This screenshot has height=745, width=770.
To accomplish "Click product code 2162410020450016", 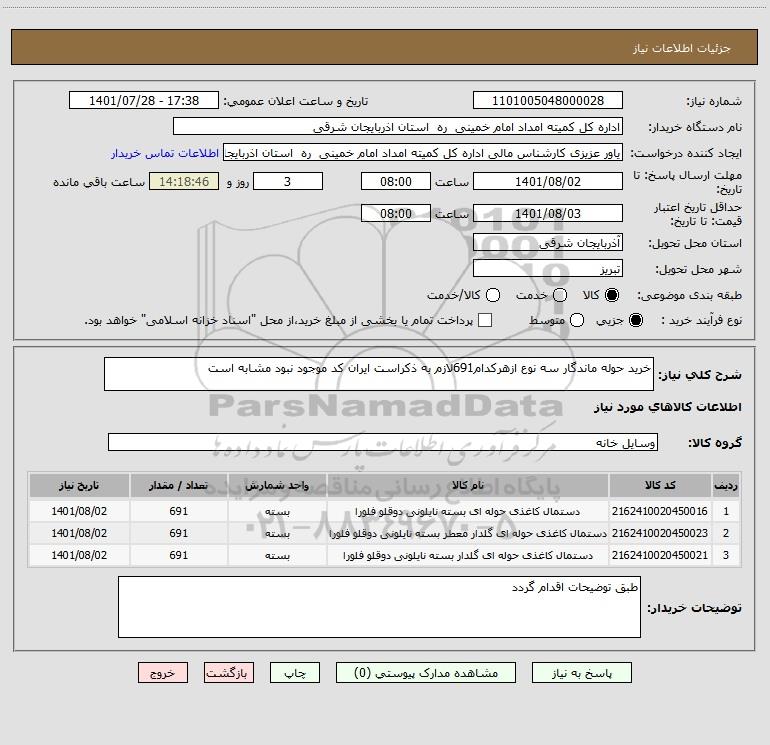I will pyautogui.click(x=660, y=511).
